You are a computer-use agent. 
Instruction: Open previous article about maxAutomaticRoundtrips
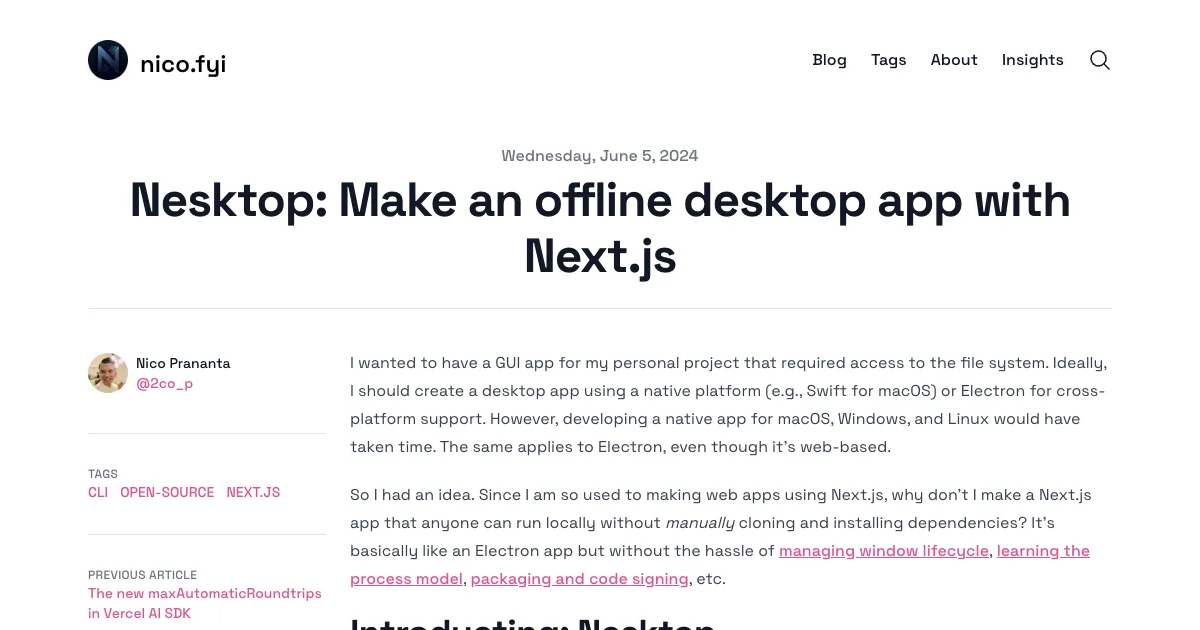pos(204,603)
